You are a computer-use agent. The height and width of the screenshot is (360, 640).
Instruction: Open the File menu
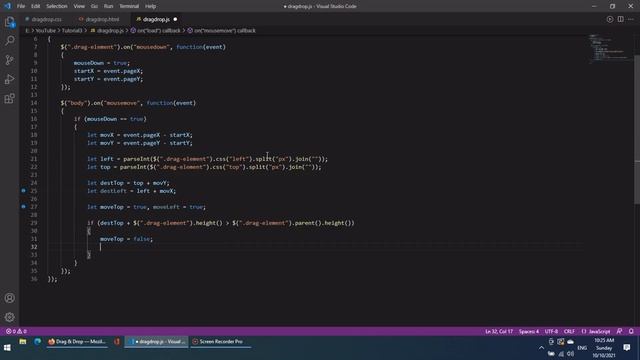tap(21, 6)
